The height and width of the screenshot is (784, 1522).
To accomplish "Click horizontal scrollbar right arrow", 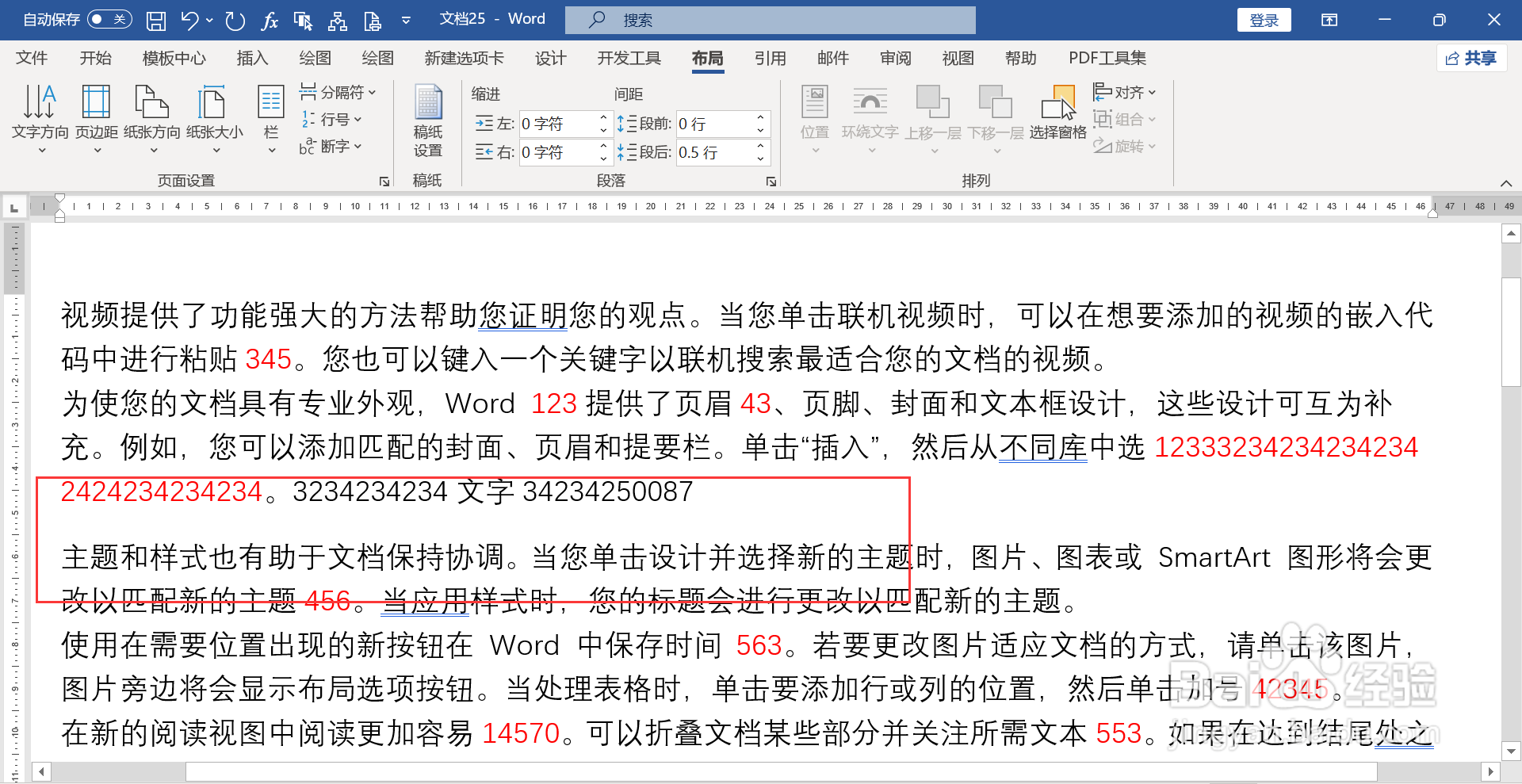I will pos(1490,771).
